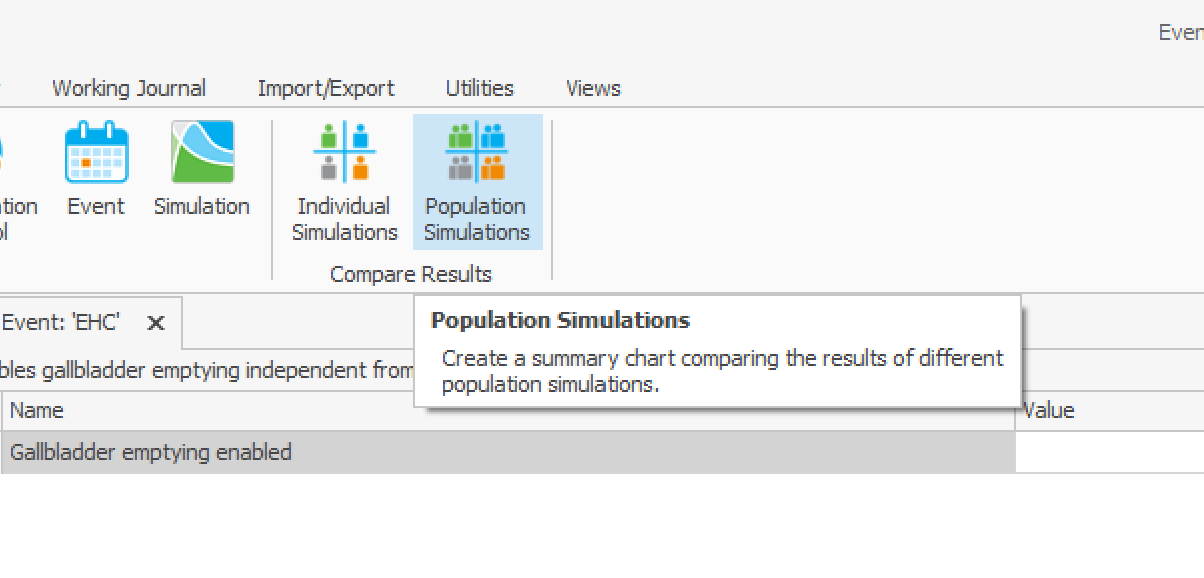1204x578 pixels.
Task: Select the Event: 'EHC' document tab
Action: (x=61, y=322)
